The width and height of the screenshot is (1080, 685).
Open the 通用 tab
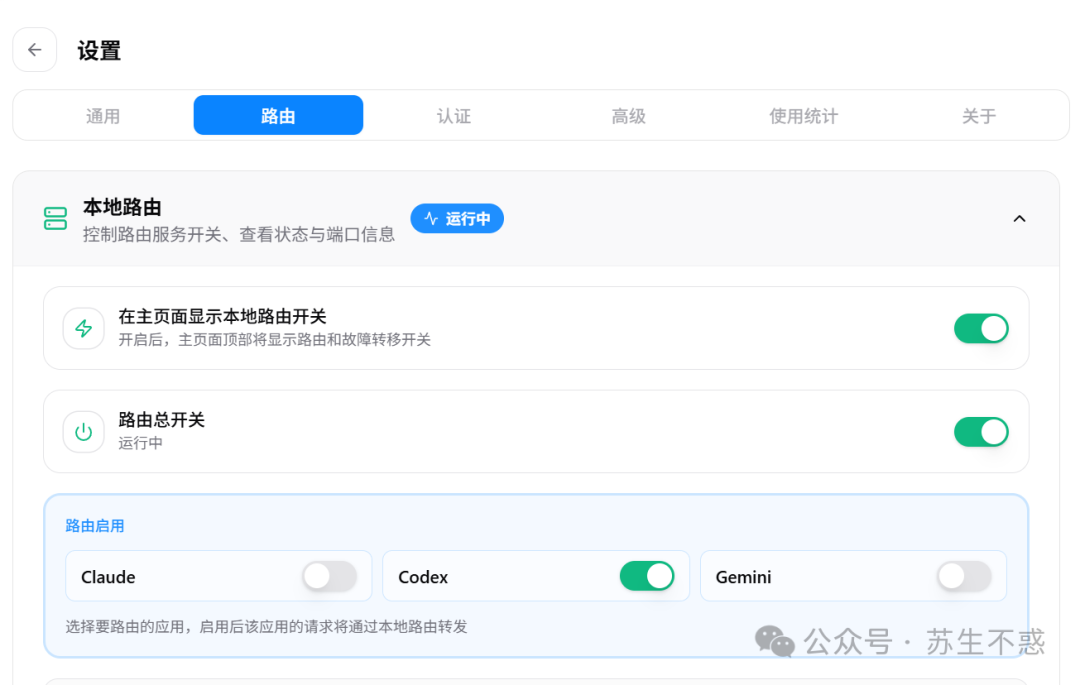(103, 116)
